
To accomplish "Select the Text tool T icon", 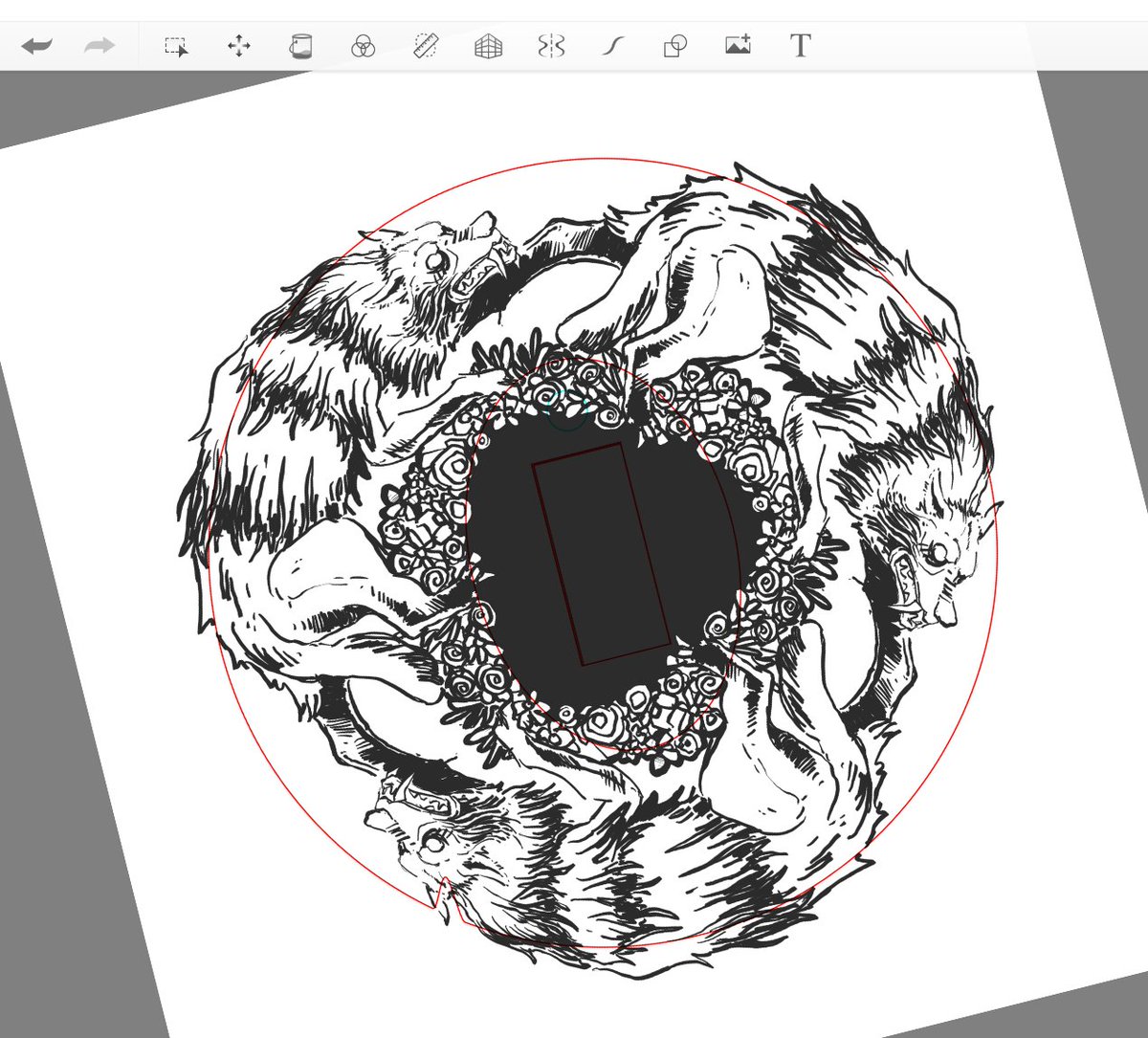I will pos(801,45).
